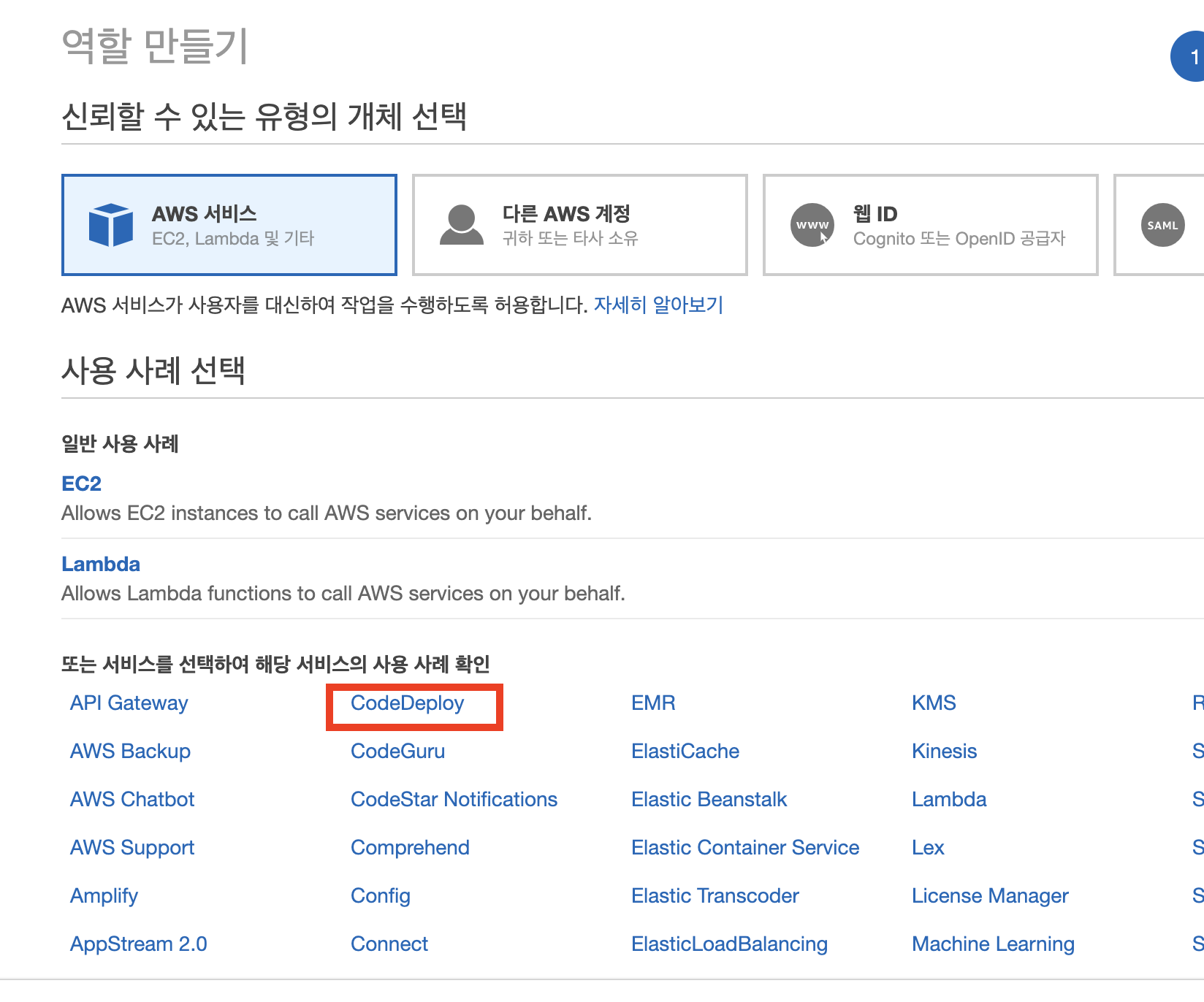Click the SAML round icon
Image resolution: width=1204 pixels, height=1002 pixels.
(1163, 225)
